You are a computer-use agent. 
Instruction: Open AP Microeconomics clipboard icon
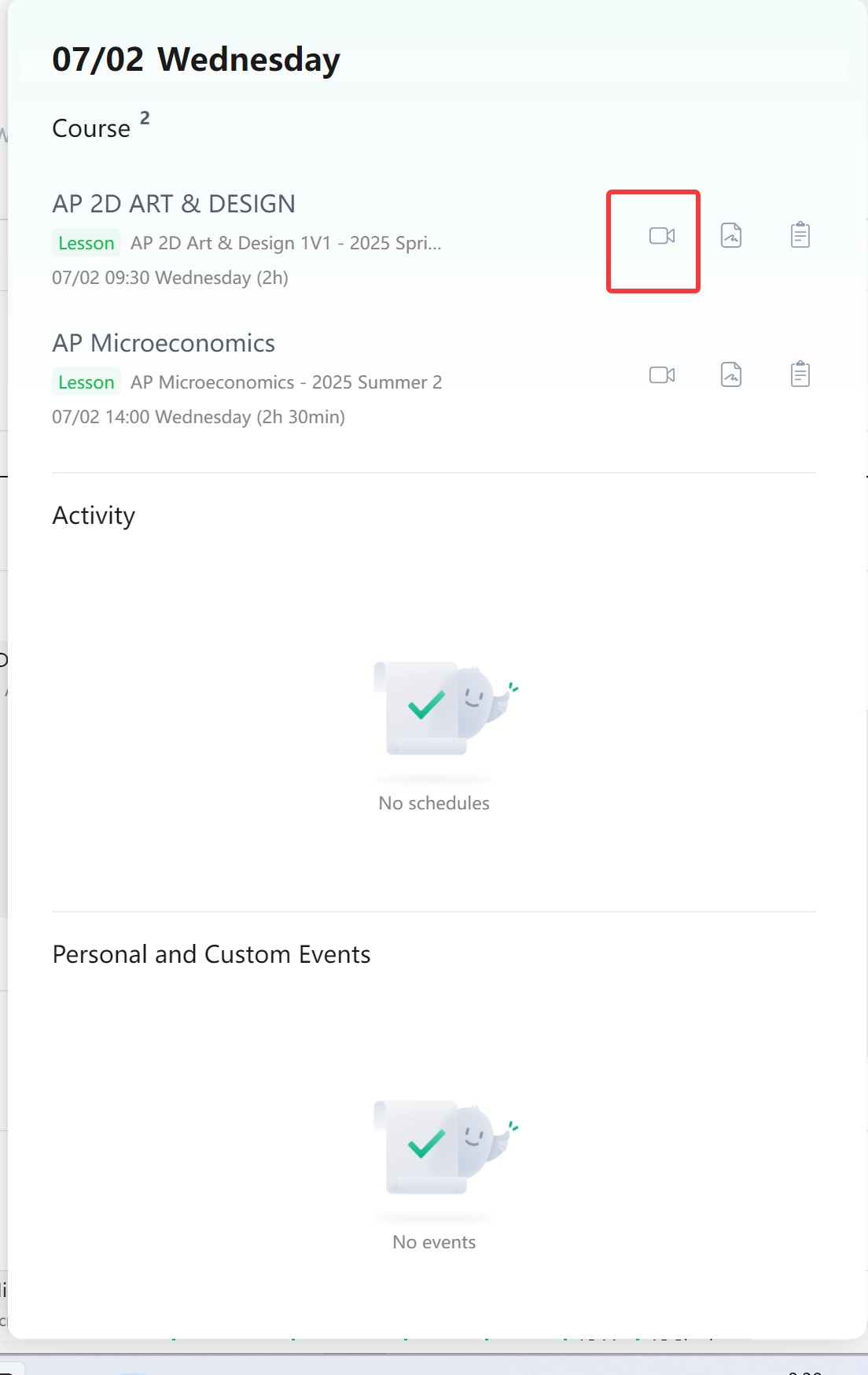pyautogui.click(x=800, y=374)
